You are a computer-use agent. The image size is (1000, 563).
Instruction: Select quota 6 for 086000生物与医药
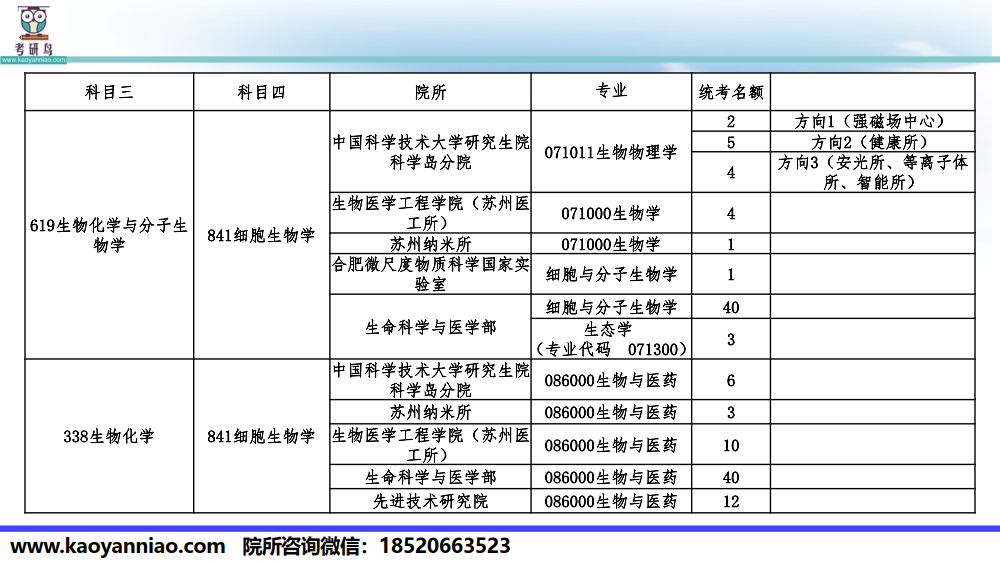[x=731, y=380]
